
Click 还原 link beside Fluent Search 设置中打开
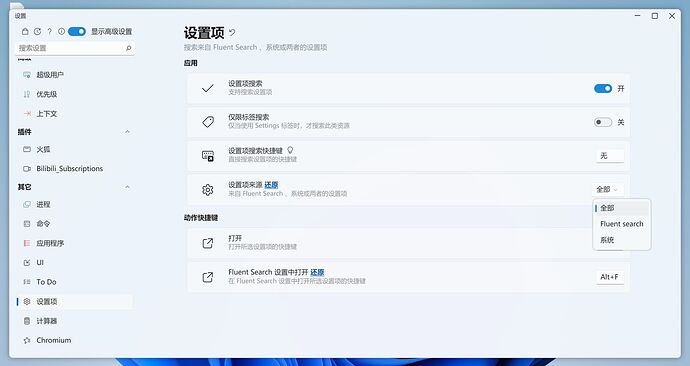[x=317, y=272]
